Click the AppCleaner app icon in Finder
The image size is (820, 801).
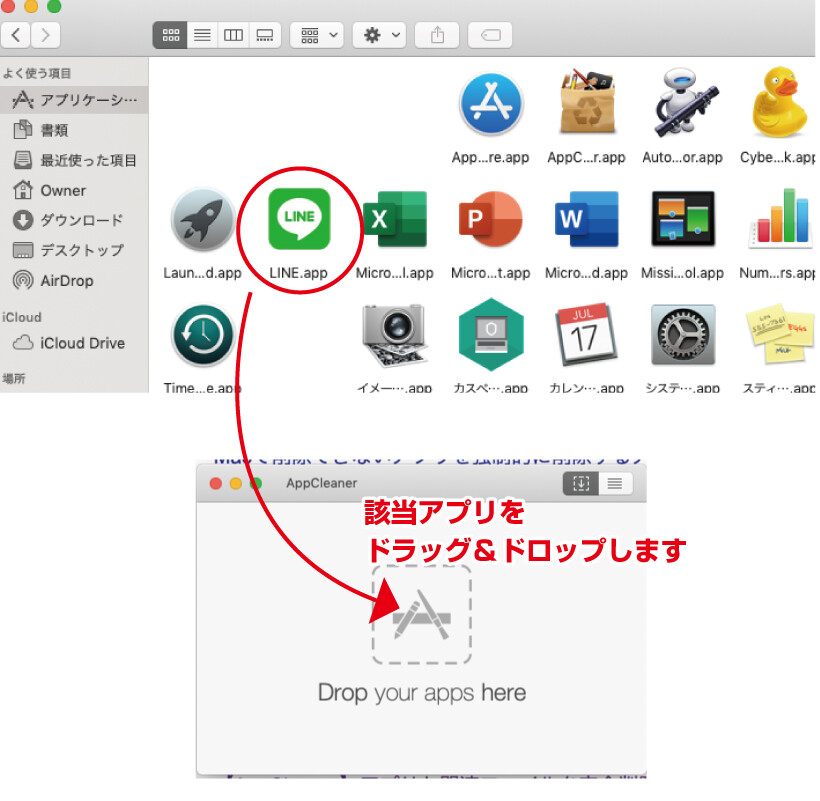pos(586,105)
